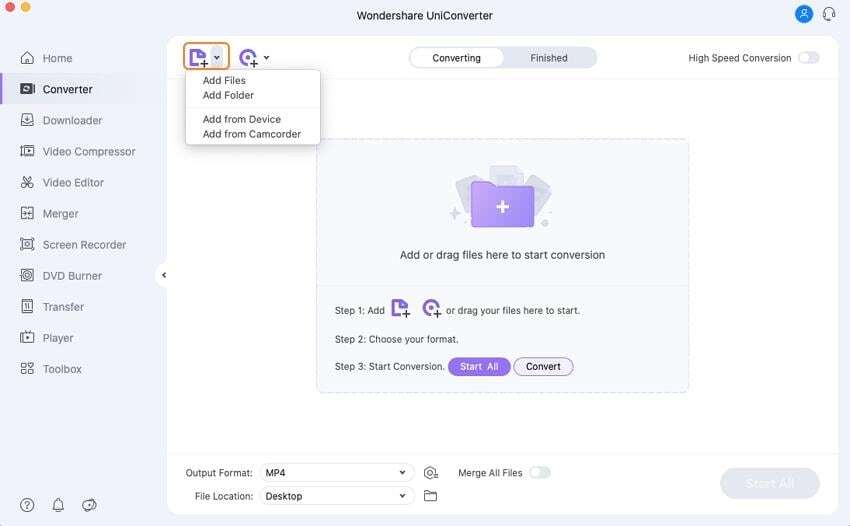Click the Convert button in Step 3
This screenshot has height=526, width=850.
543,366
